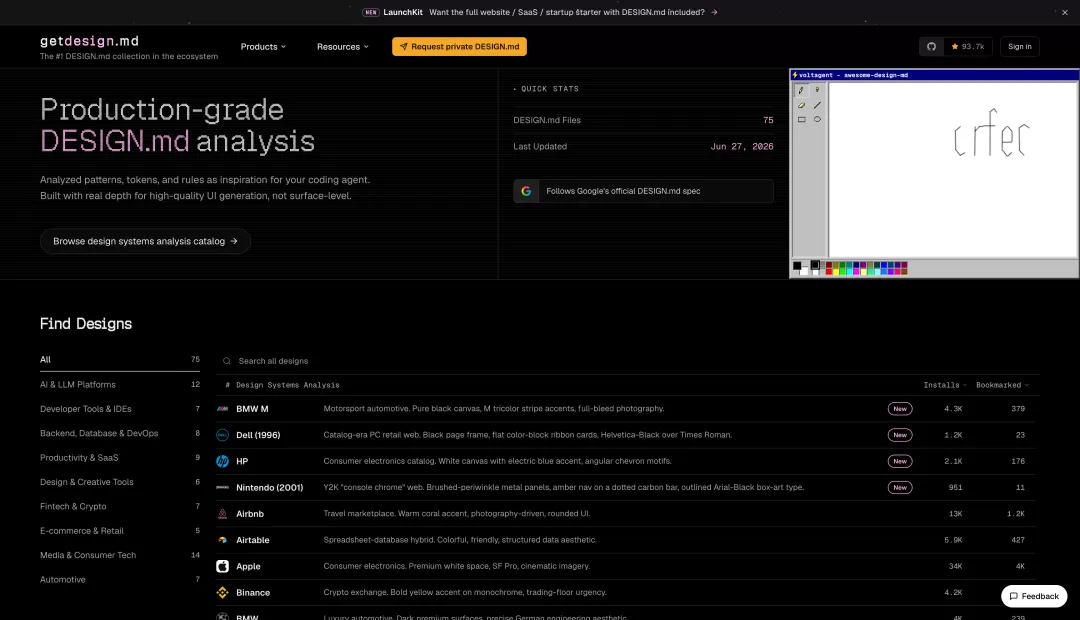Click the Airbnb logo icon
The width and height of the screenshot is (1080, 620).
pos(222,513)
